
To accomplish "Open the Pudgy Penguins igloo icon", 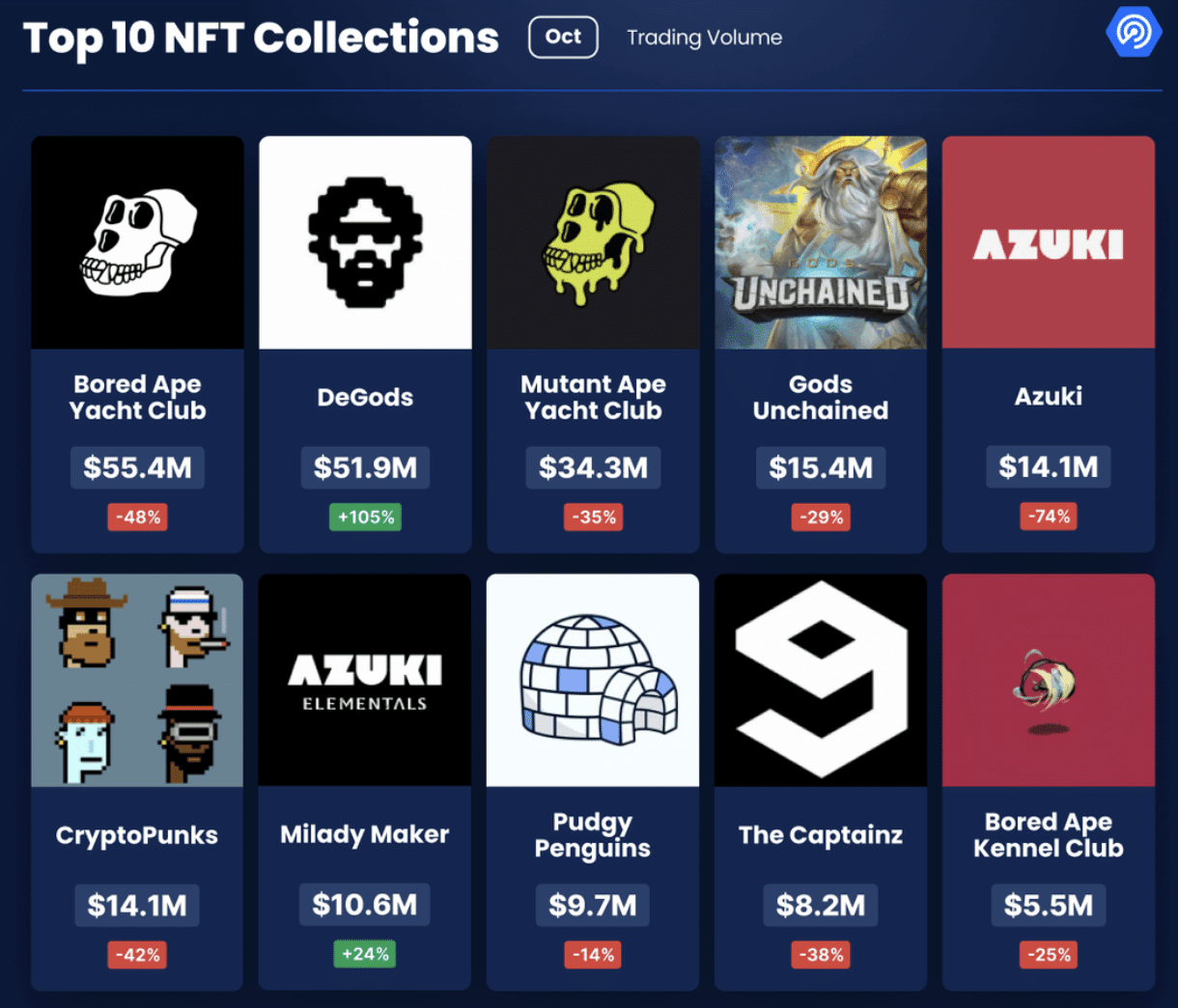I will (593, 681).
